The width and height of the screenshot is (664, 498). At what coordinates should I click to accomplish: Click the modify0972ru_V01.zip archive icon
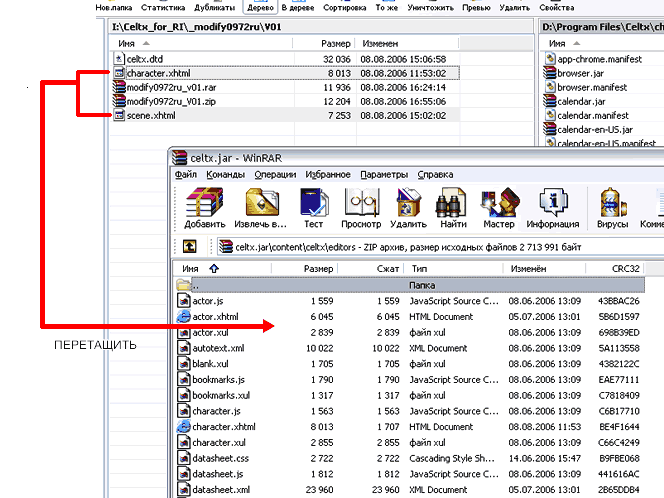click(x=119, y=101)
